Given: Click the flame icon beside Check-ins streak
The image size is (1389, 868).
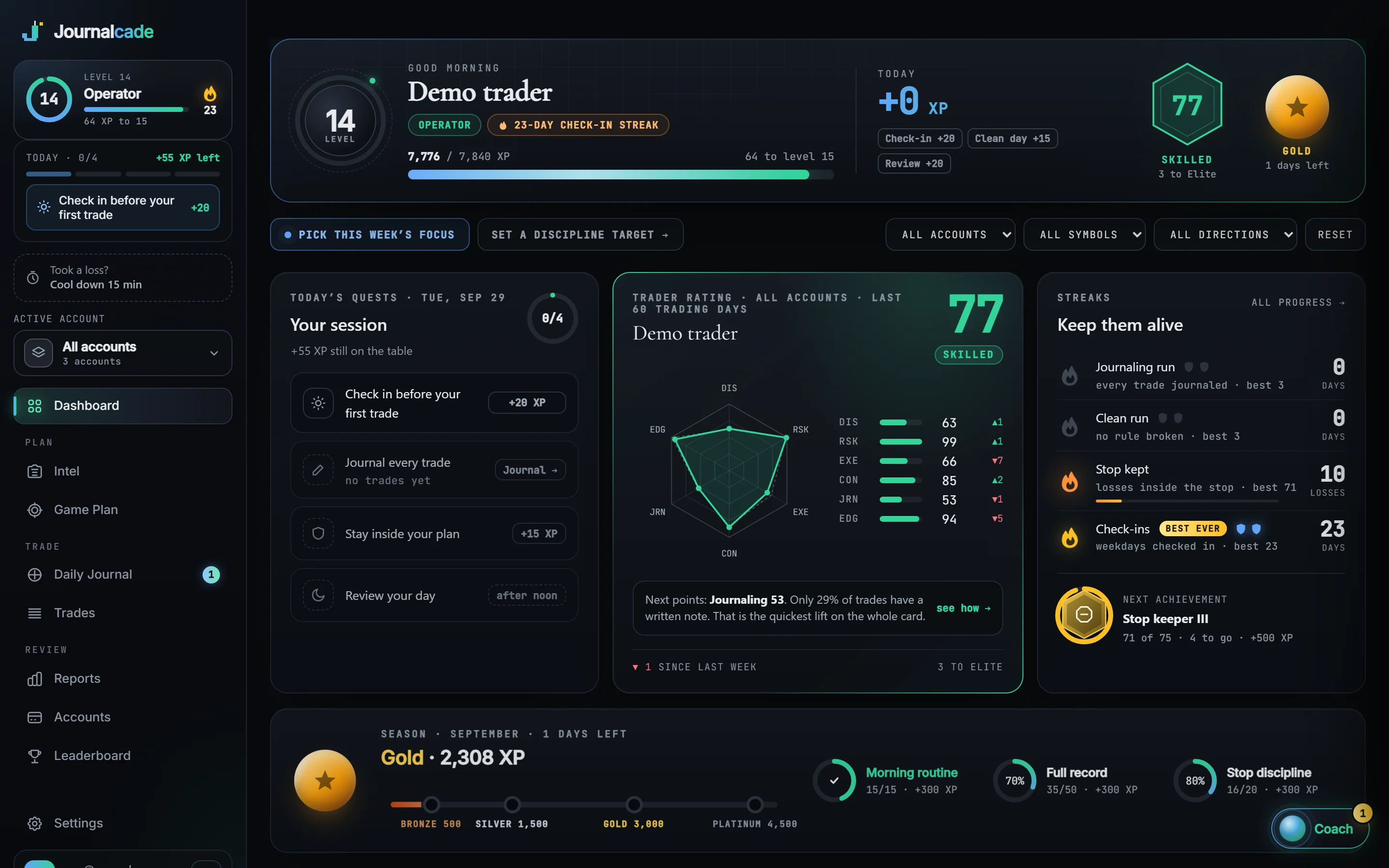Looking at the screenshot, I should coord(1070,537).
